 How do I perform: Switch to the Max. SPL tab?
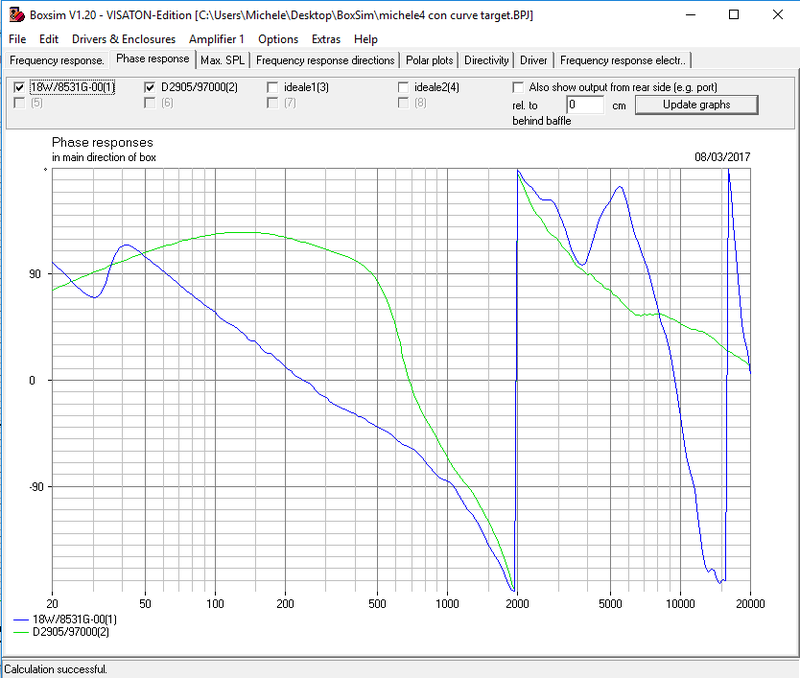pyautogui.click(x=222, y=60)
